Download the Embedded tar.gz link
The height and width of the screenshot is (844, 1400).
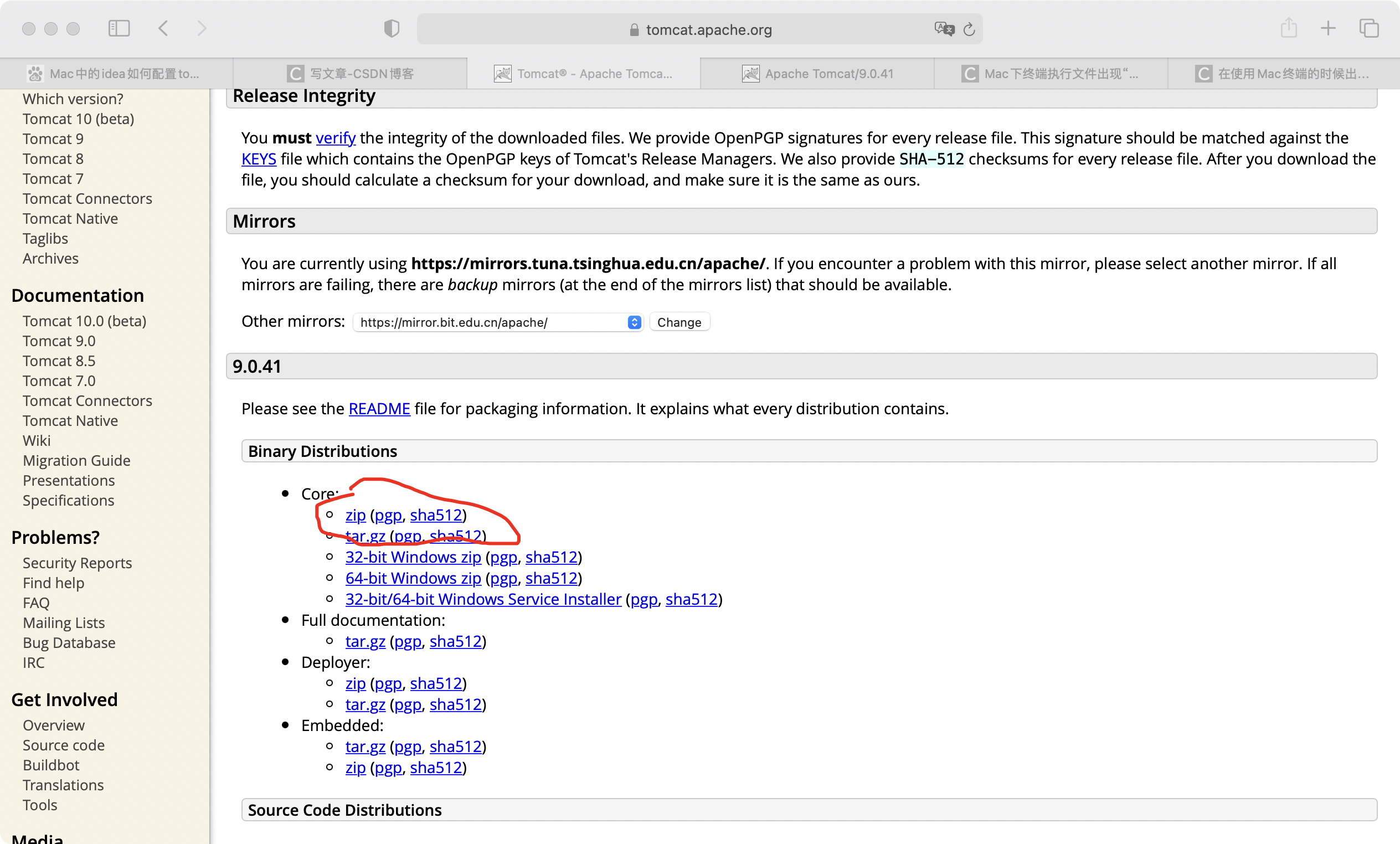click(366, 746)
